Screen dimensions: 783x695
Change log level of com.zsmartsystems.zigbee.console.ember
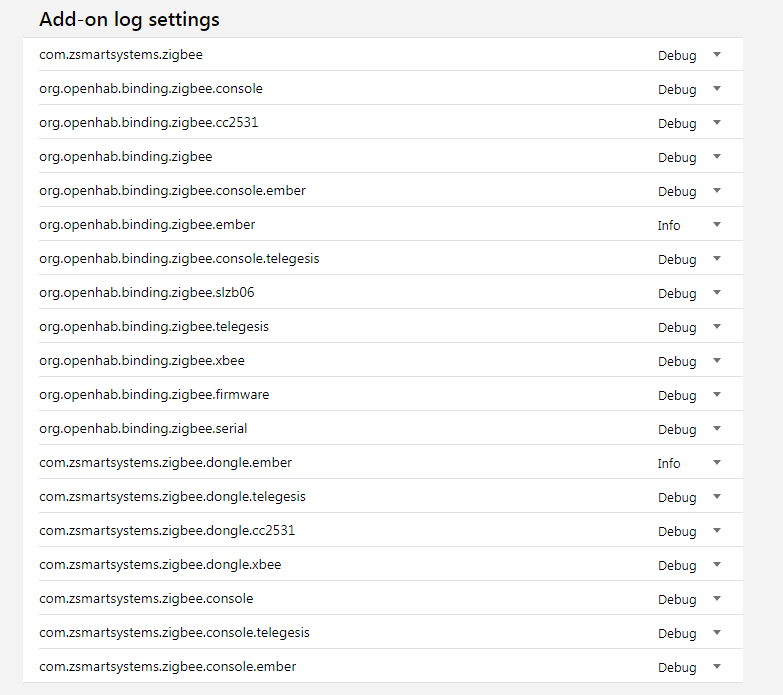click(689, 667)
